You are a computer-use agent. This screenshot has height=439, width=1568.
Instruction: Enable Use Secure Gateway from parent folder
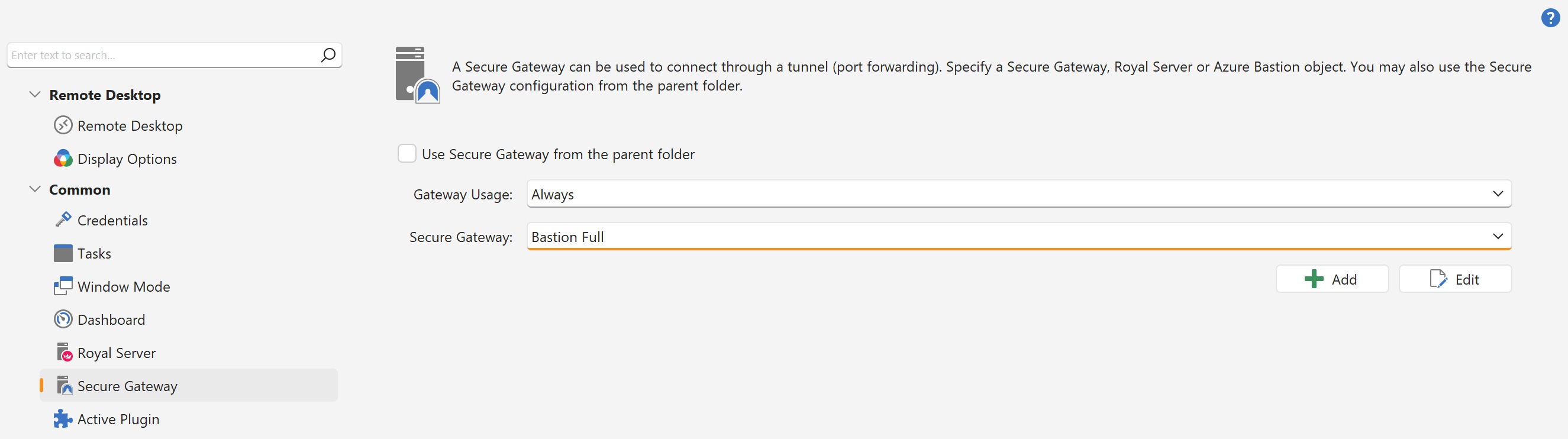[406, 153]
